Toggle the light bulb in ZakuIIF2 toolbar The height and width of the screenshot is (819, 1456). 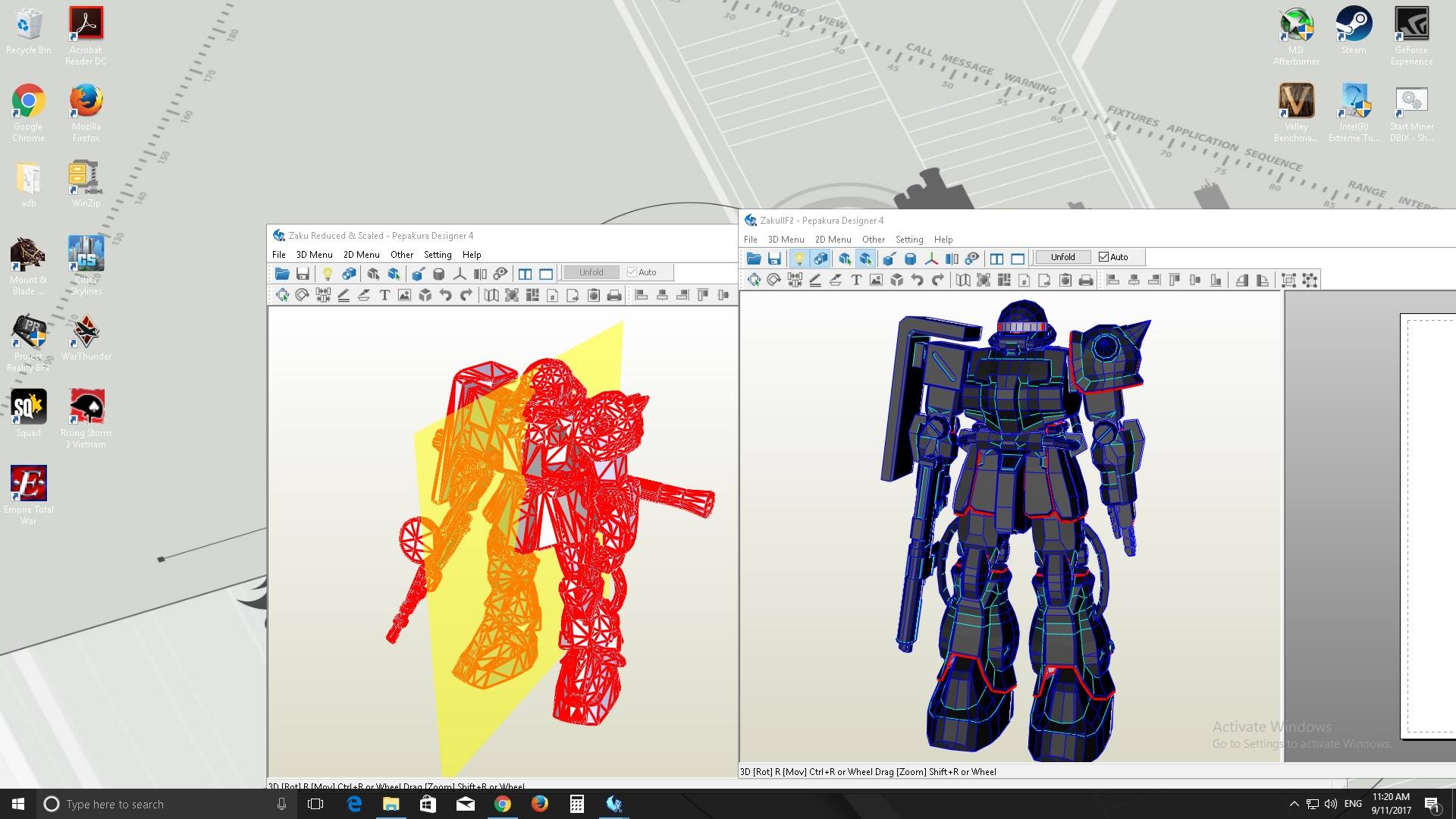799,258
